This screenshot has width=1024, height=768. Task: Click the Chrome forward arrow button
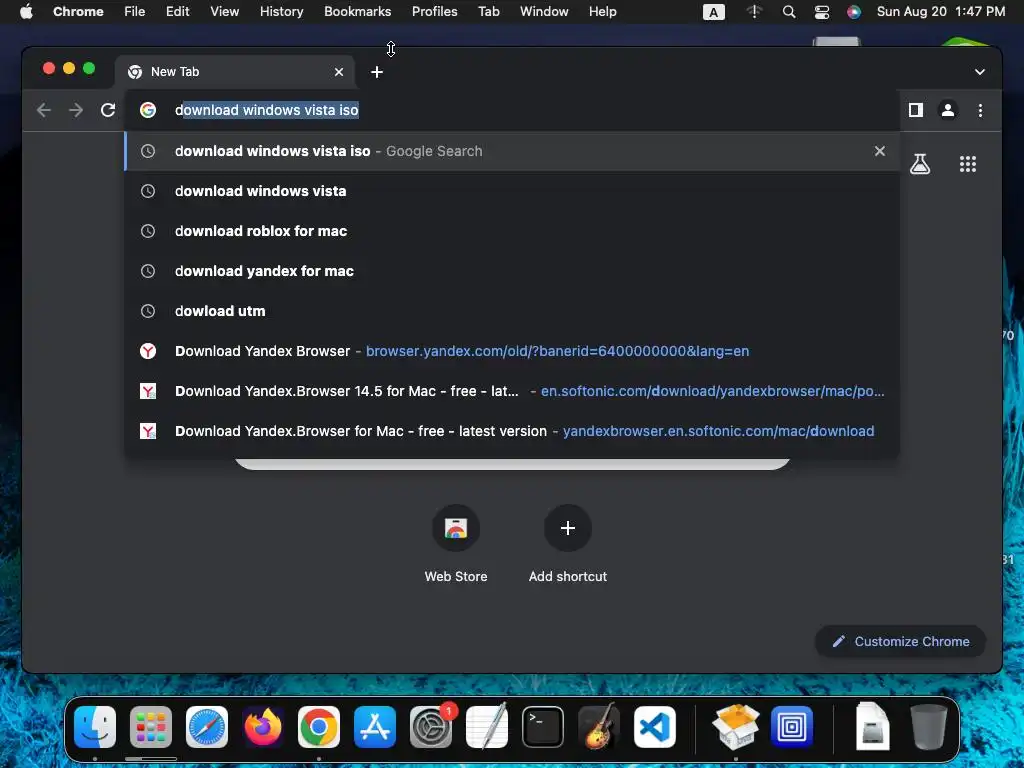[x=76, y=110]
